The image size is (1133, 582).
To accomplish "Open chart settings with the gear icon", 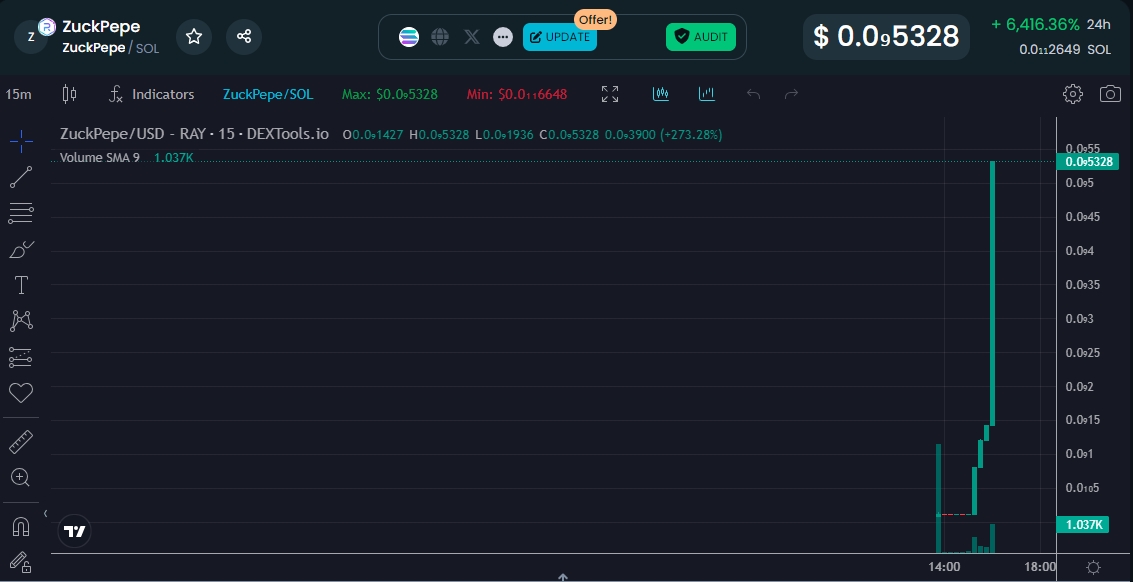I will click(x=1072, y=94).
